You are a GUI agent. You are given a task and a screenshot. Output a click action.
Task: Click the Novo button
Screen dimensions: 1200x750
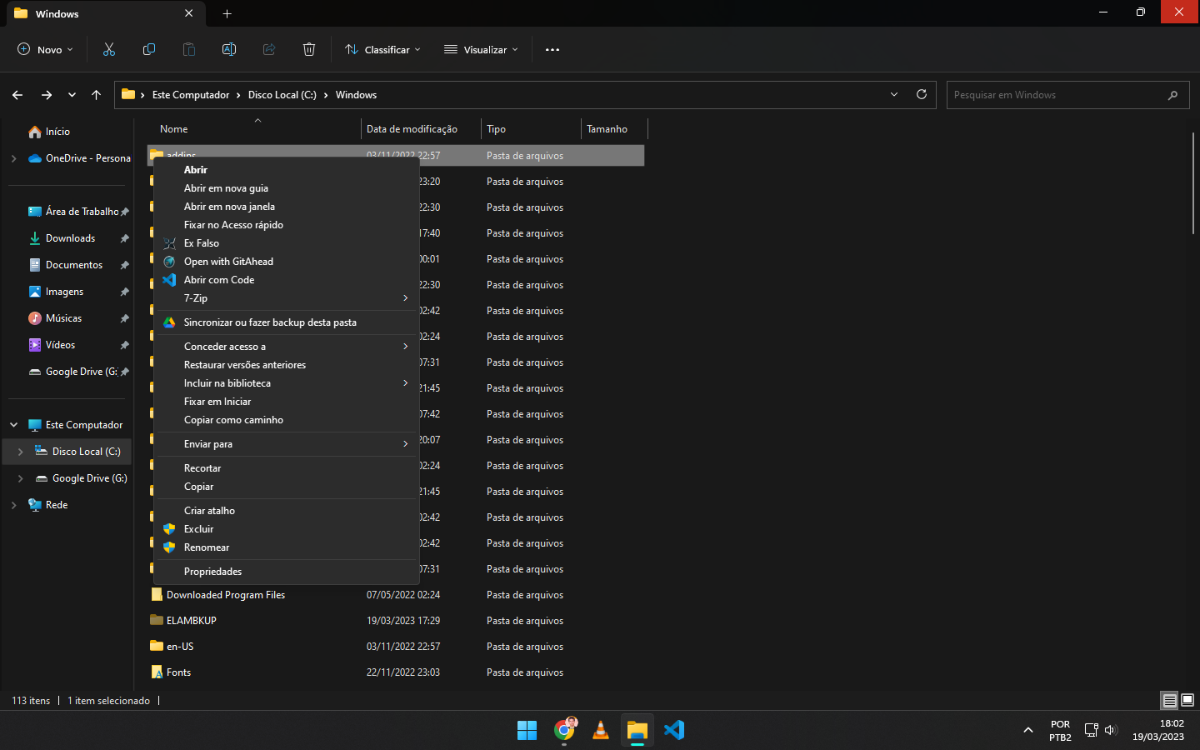[x=45, y=49]
